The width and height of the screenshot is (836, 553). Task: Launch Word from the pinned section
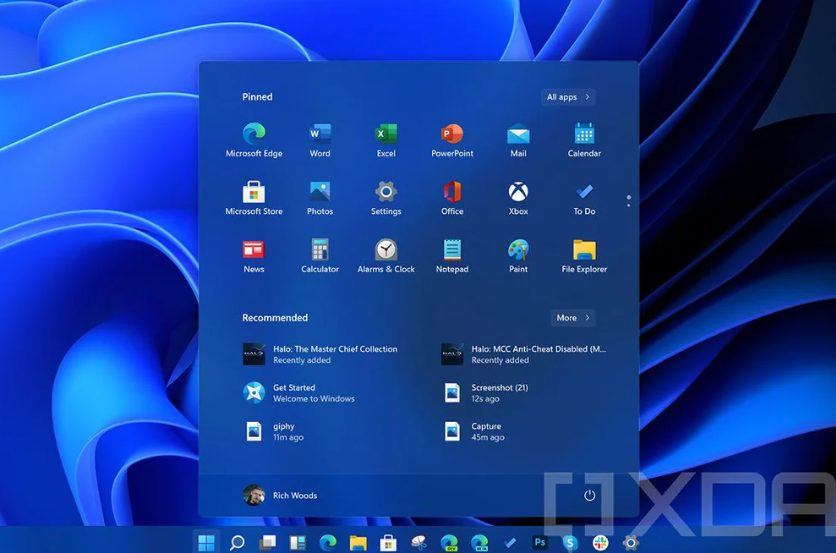(320, 140)
